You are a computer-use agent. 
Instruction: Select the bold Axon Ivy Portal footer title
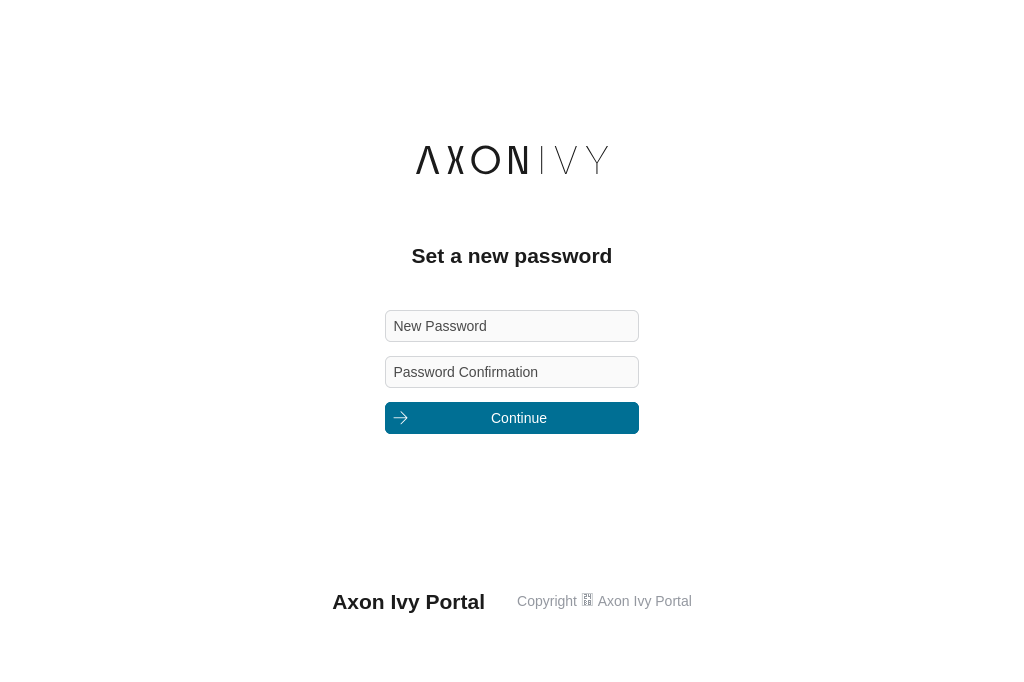click(408, 601)
